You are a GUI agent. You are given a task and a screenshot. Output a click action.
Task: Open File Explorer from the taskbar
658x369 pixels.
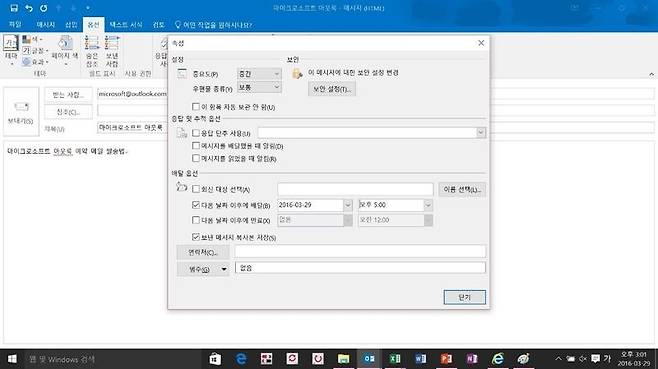click(x=344, y=359)
